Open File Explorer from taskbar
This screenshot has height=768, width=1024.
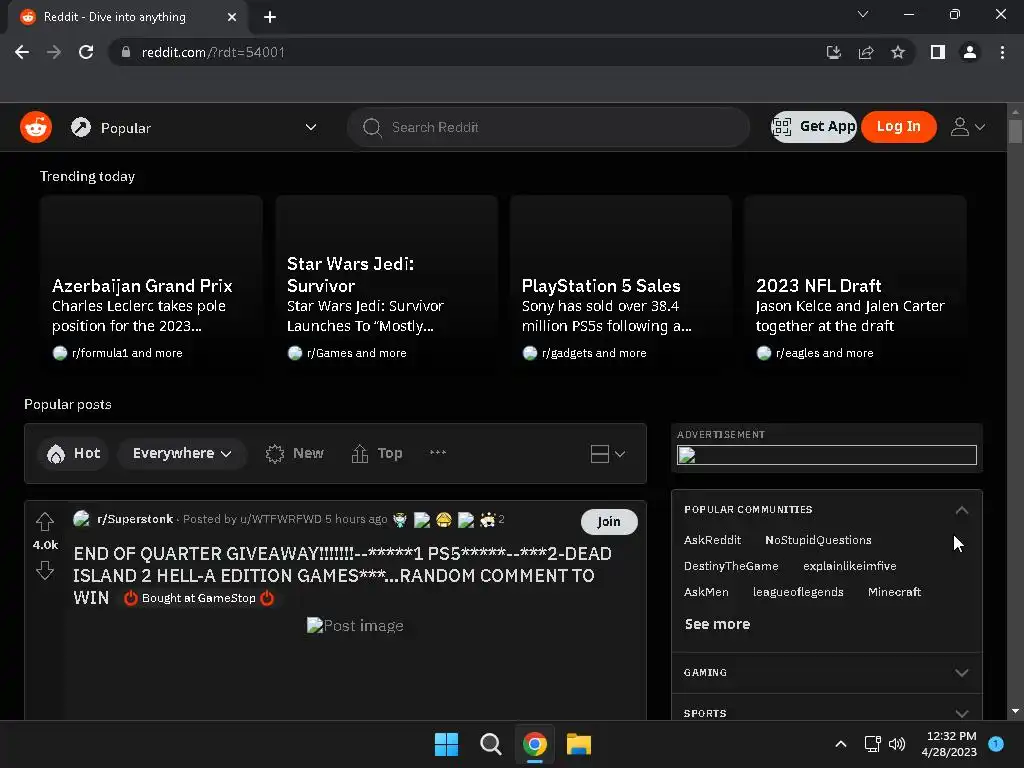coord(579,744)
